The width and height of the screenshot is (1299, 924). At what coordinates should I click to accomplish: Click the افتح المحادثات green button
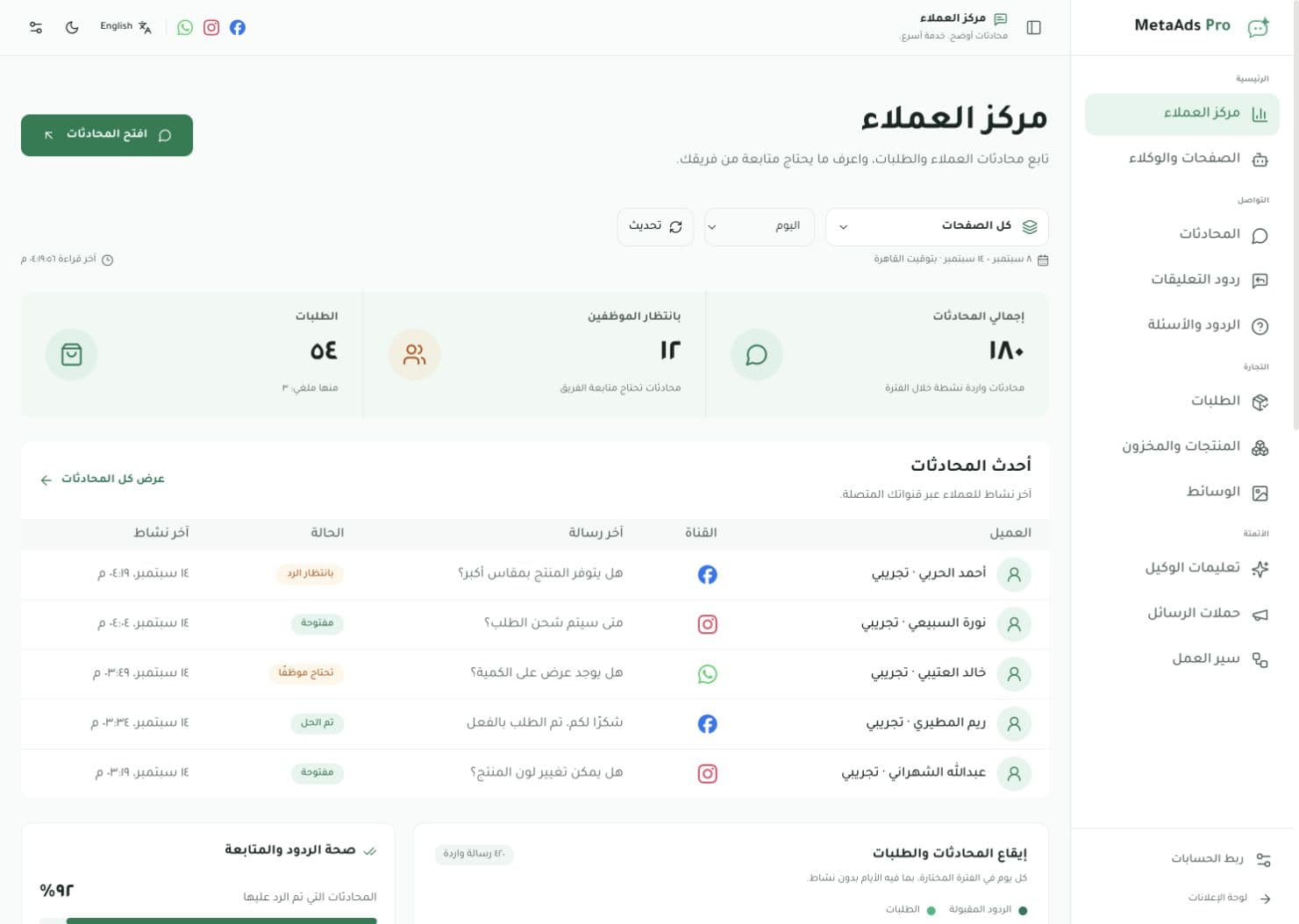point(107,135)
